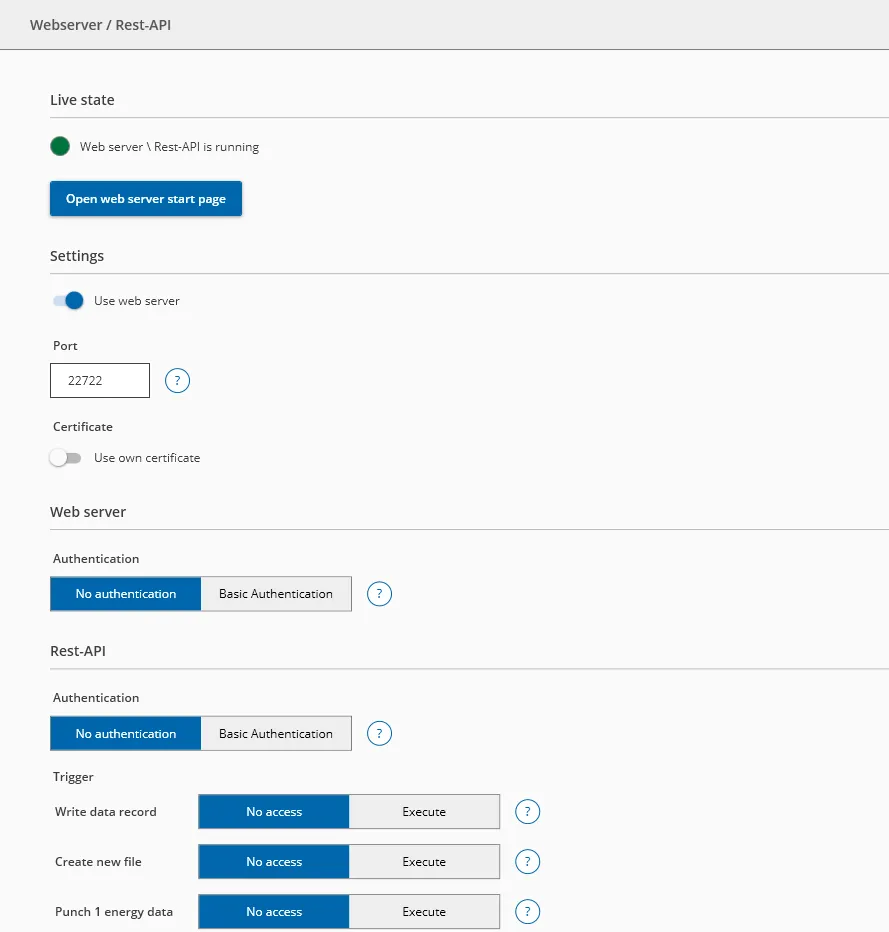Open help icon for Write data record

coord(527,812)
